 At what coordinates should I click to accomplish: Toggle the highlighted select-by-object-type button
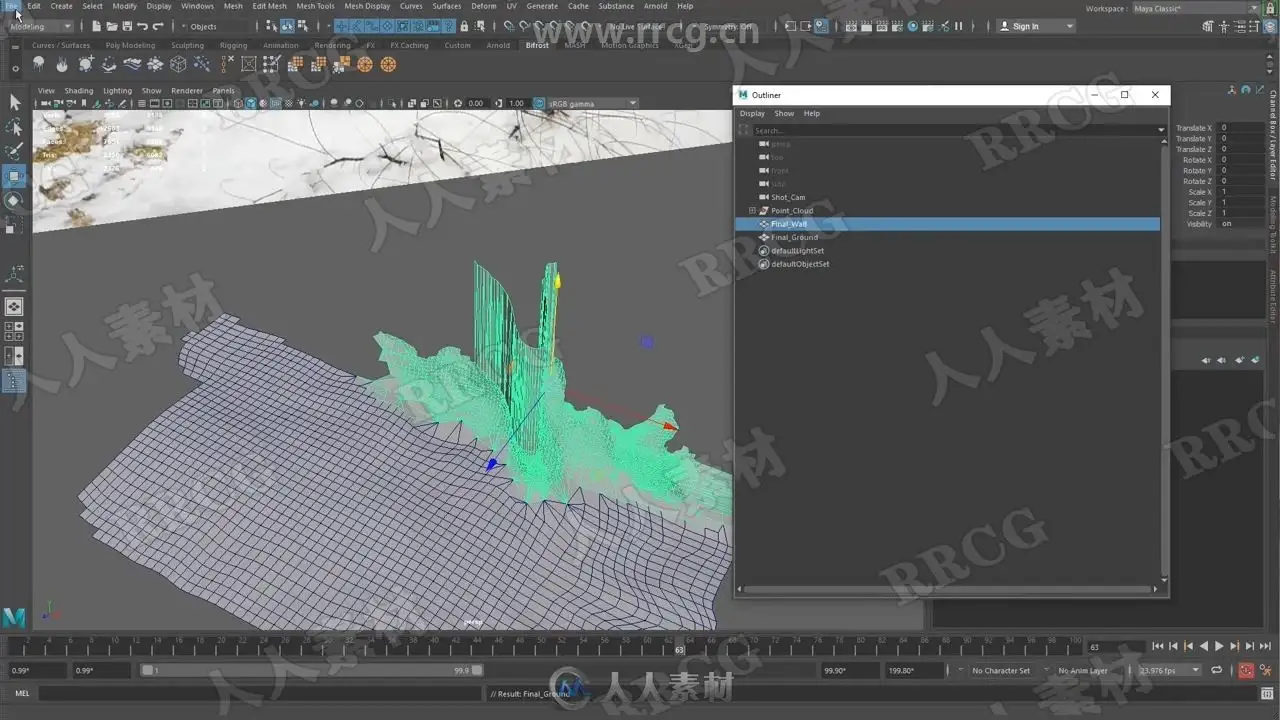(x=287, y=26)
